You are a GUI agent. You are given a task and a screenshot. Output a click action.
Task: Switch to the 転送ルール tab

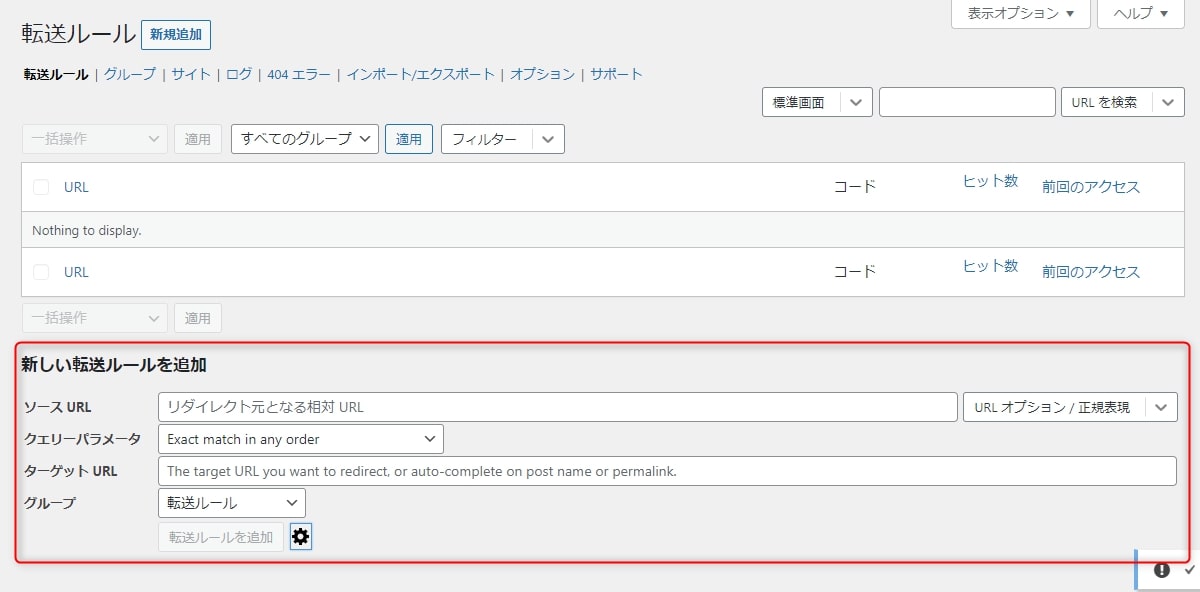[x=56, y=74]
